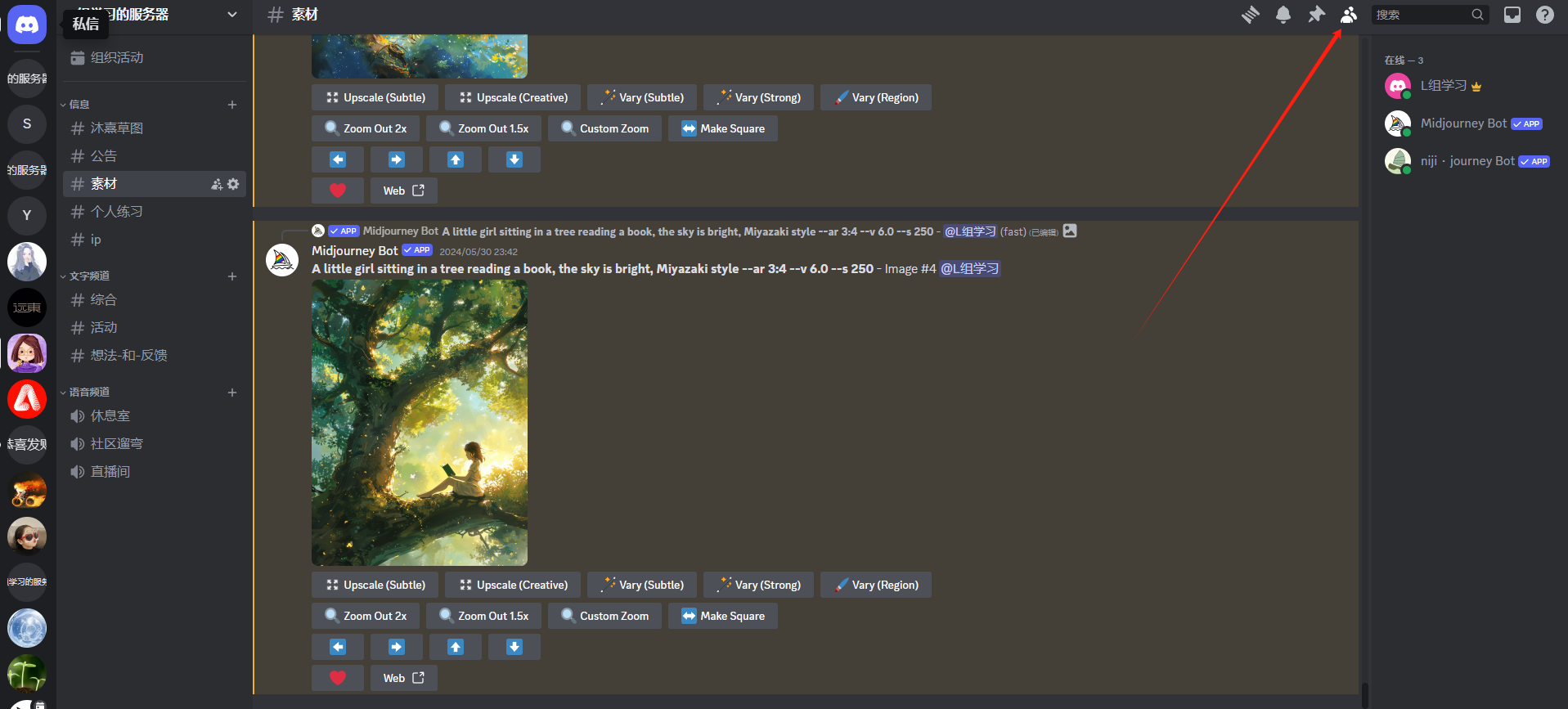Switch to the purple-haired cartoon girl server

coord(27,353)
